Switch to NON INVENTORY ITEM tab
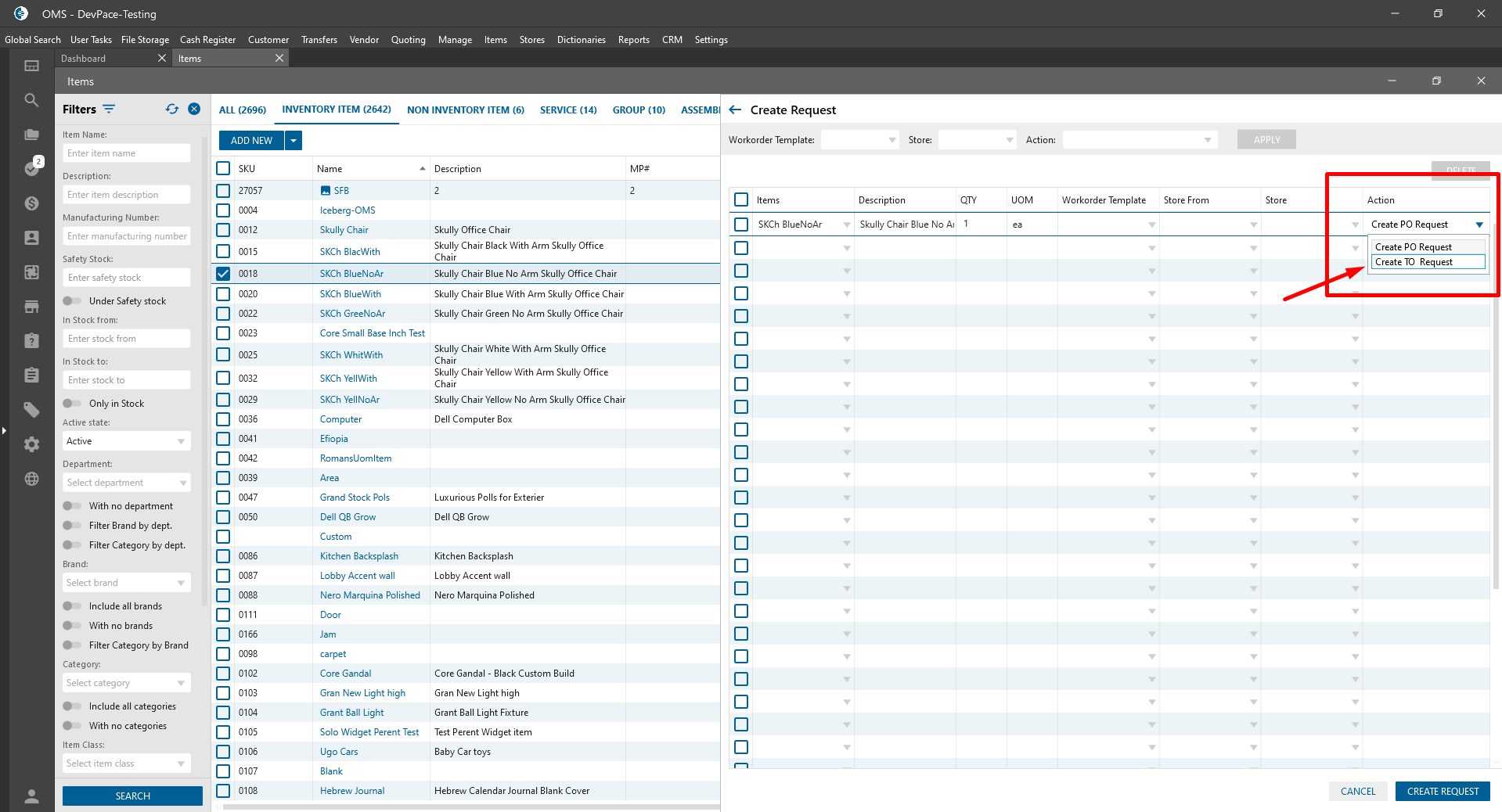This screenshot has height=812, width=1502. [x=465, y=110]
